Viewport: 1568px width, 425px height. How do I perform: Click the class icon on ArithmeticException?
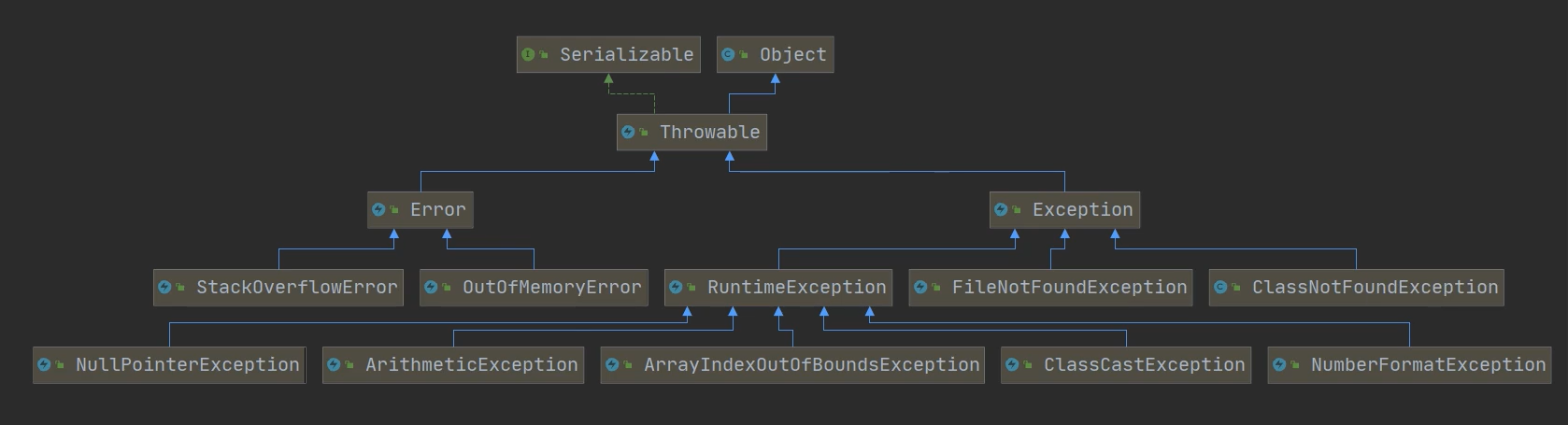pos(334,364)
